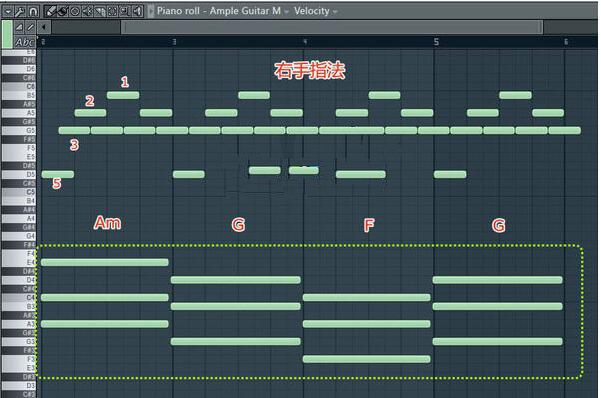Viewport: 601px width, 398px height.
Task: Click bar 6 marker on the timeline
Action: pos(566,42)
